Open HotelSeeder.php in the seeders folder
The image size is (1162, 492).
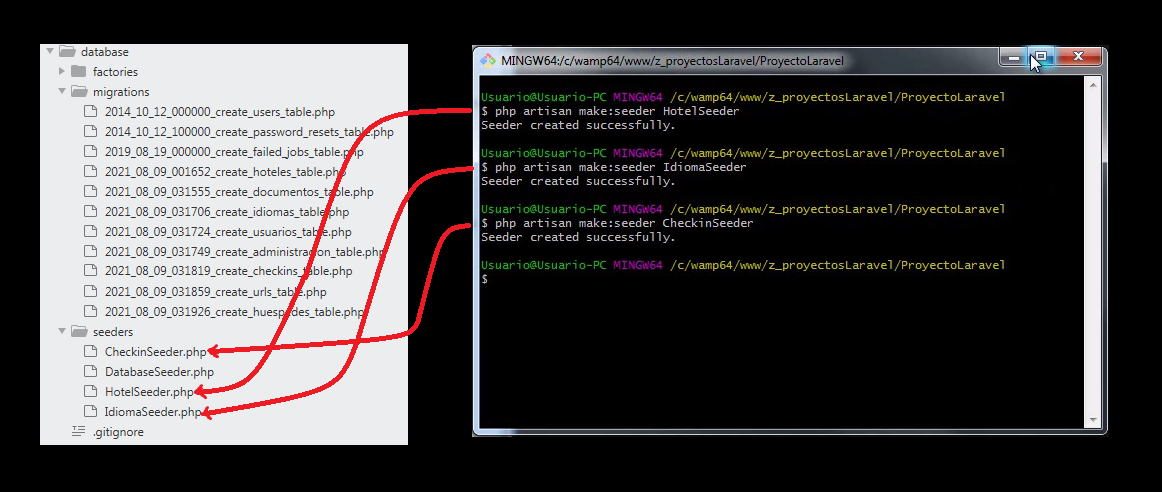pyautogui.click(x=148, y=392)
